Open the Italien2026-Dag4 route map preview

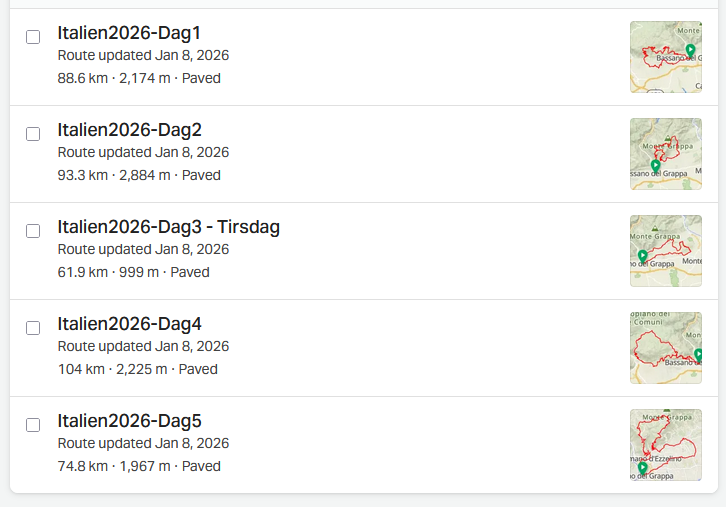click(665, 348)
